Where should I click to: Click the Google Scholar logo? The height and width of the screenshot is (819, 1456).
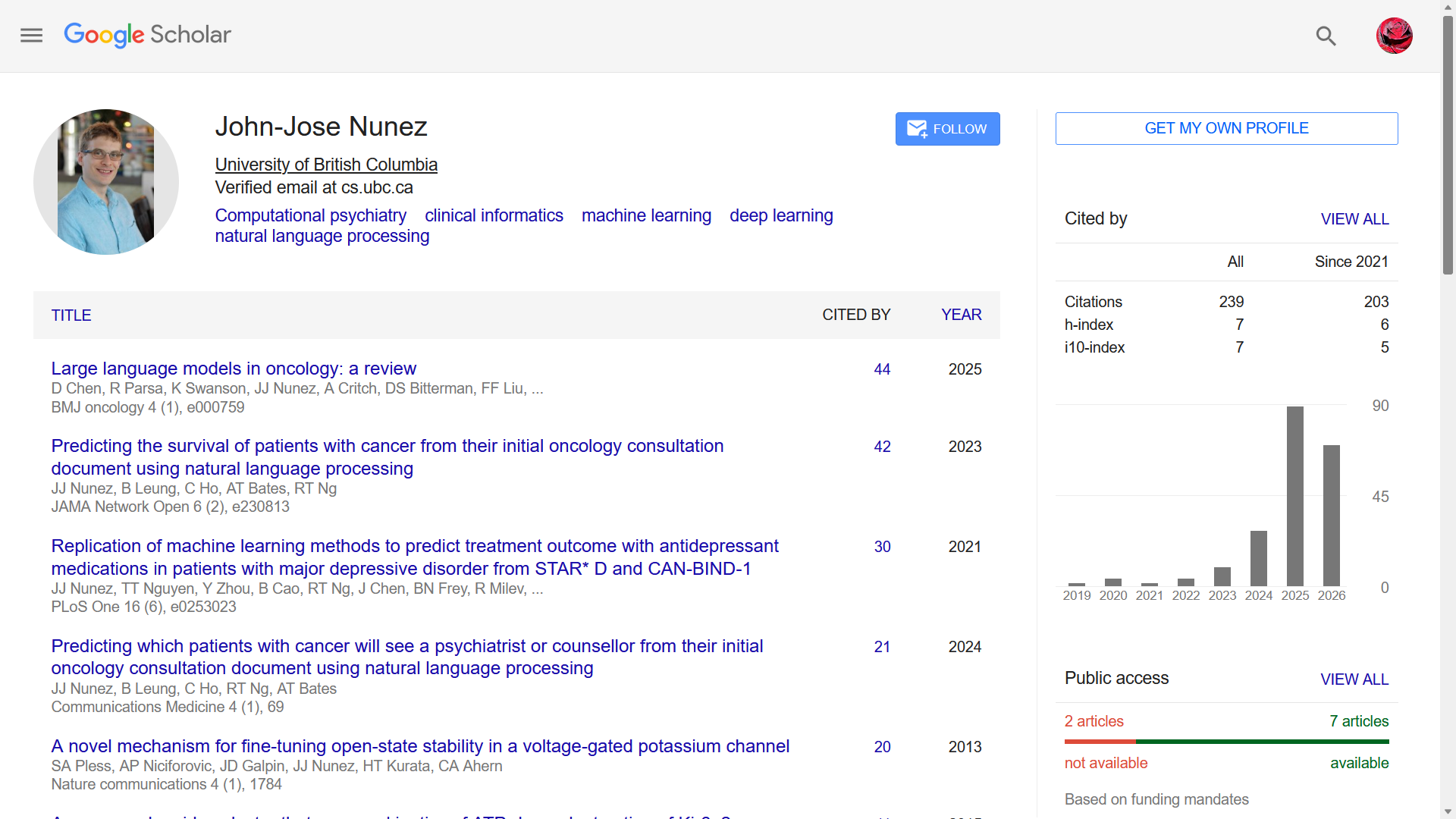(147, 35)
